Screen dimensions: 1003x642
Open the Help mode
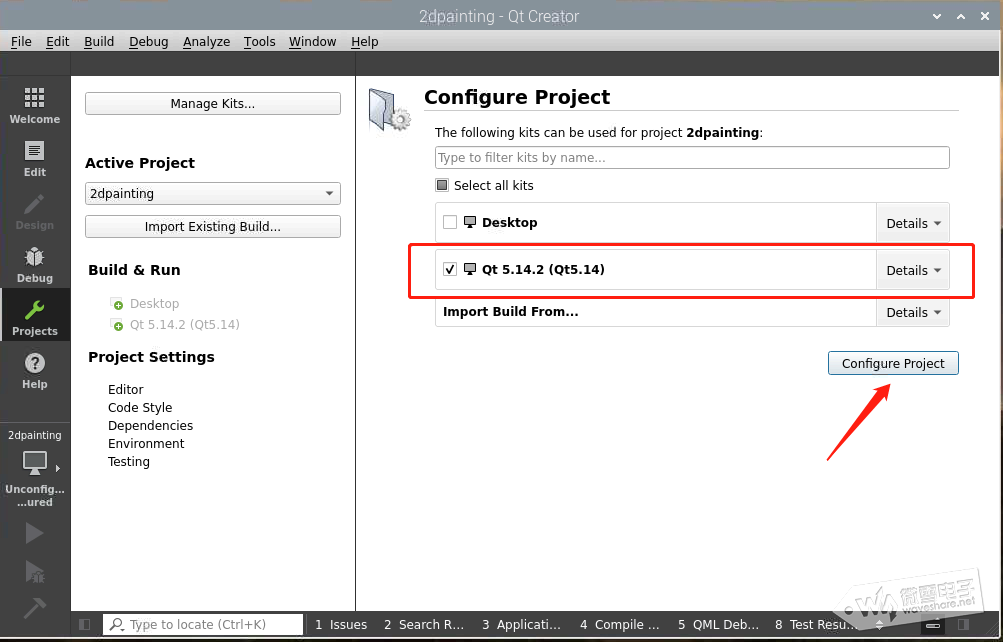point(35,370)
